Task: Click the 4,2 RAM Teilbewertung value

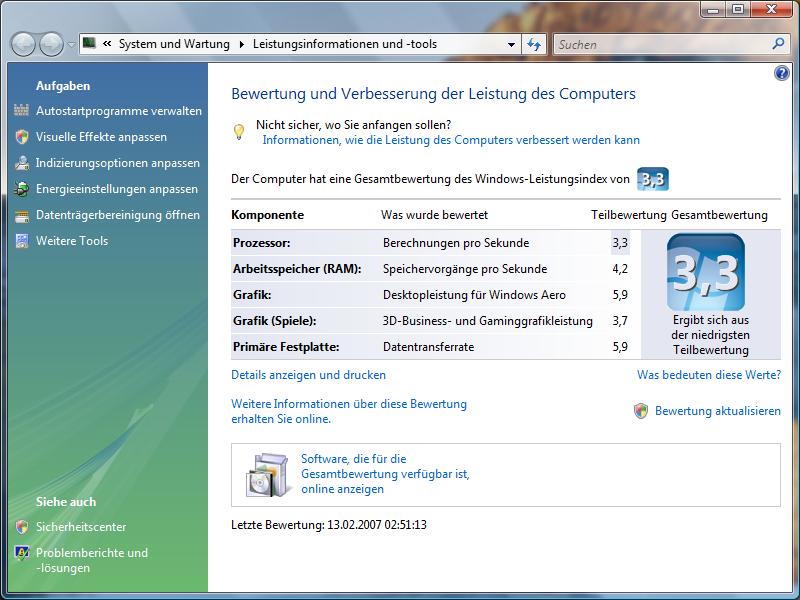Action: [x=620, y=269]
